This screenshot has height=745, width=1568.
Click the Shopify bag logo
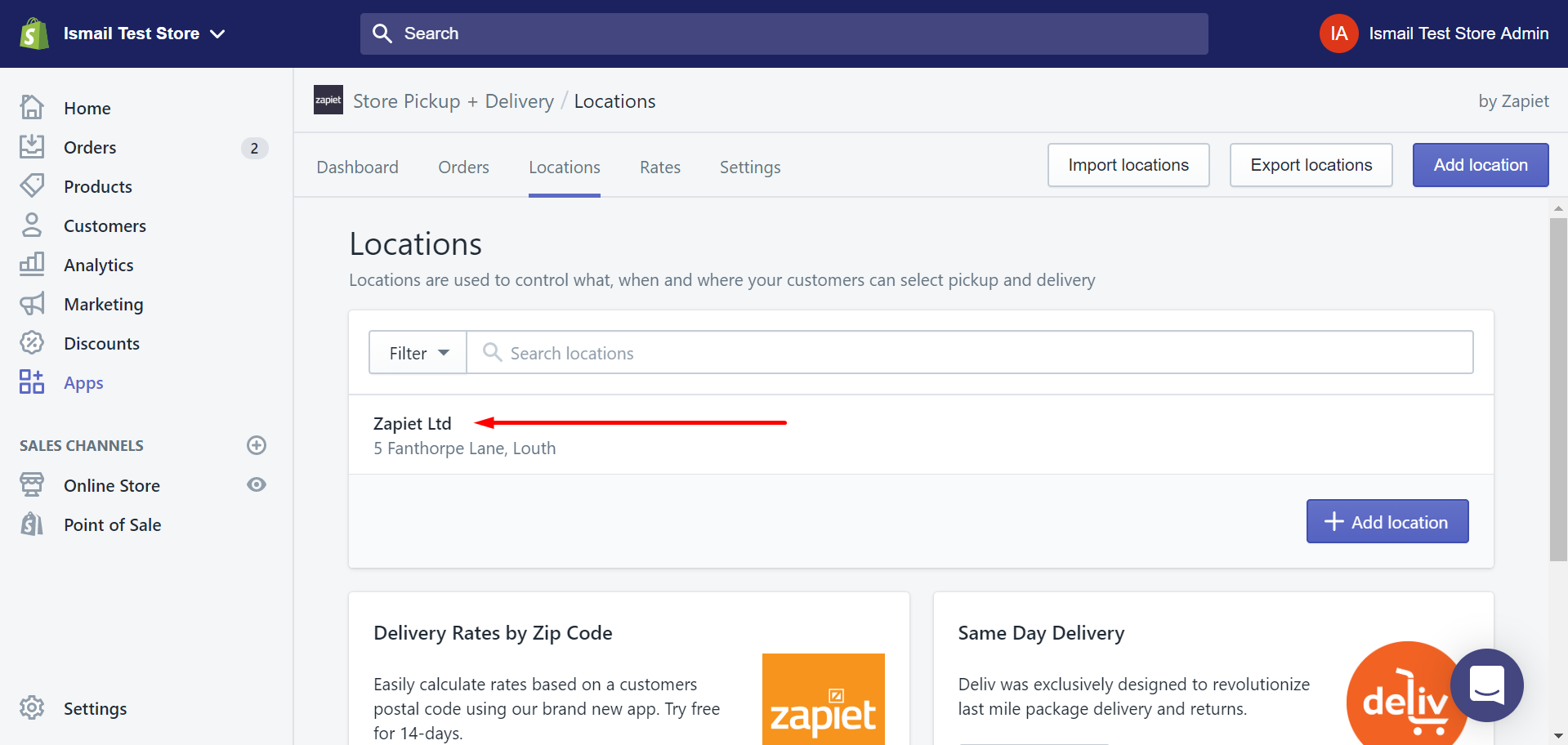pos(34,33)
